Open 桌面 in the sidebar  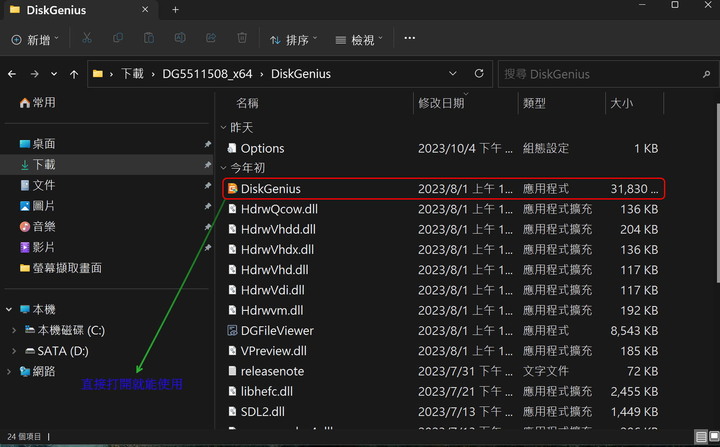click(x=37, y=144)
